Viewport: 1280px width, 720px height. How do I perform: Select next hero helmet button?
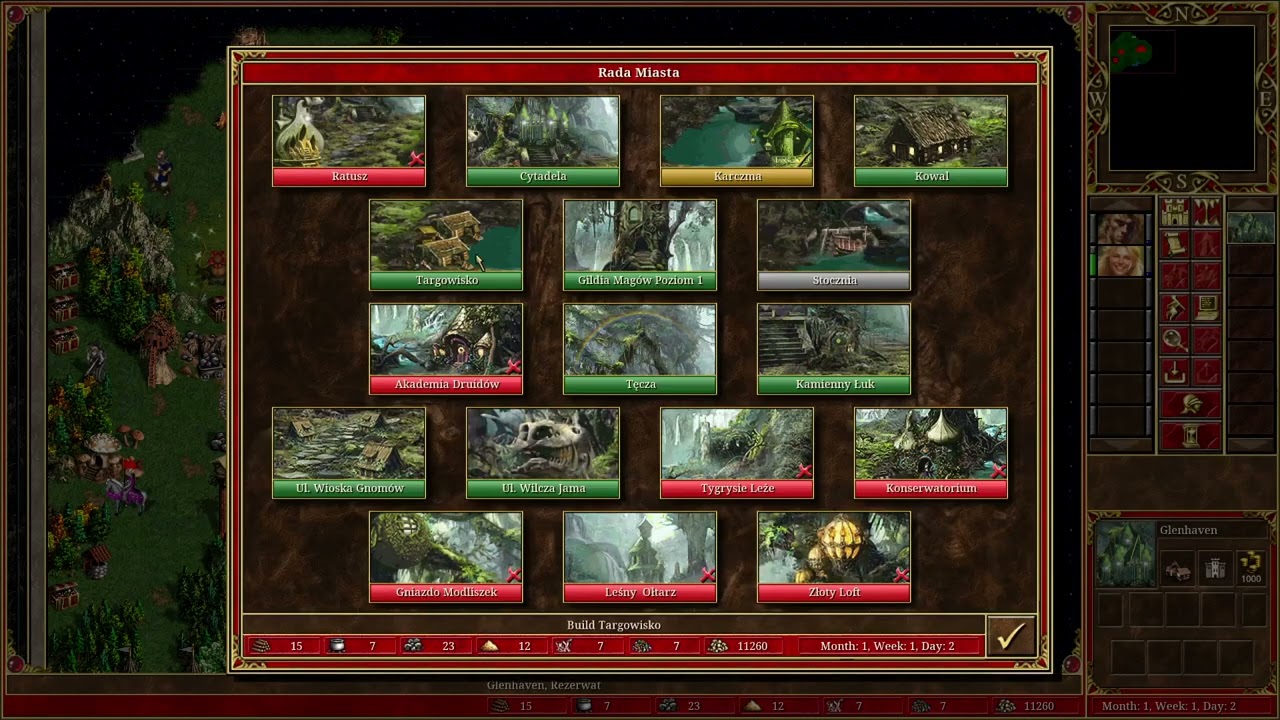coord(1191,405)
